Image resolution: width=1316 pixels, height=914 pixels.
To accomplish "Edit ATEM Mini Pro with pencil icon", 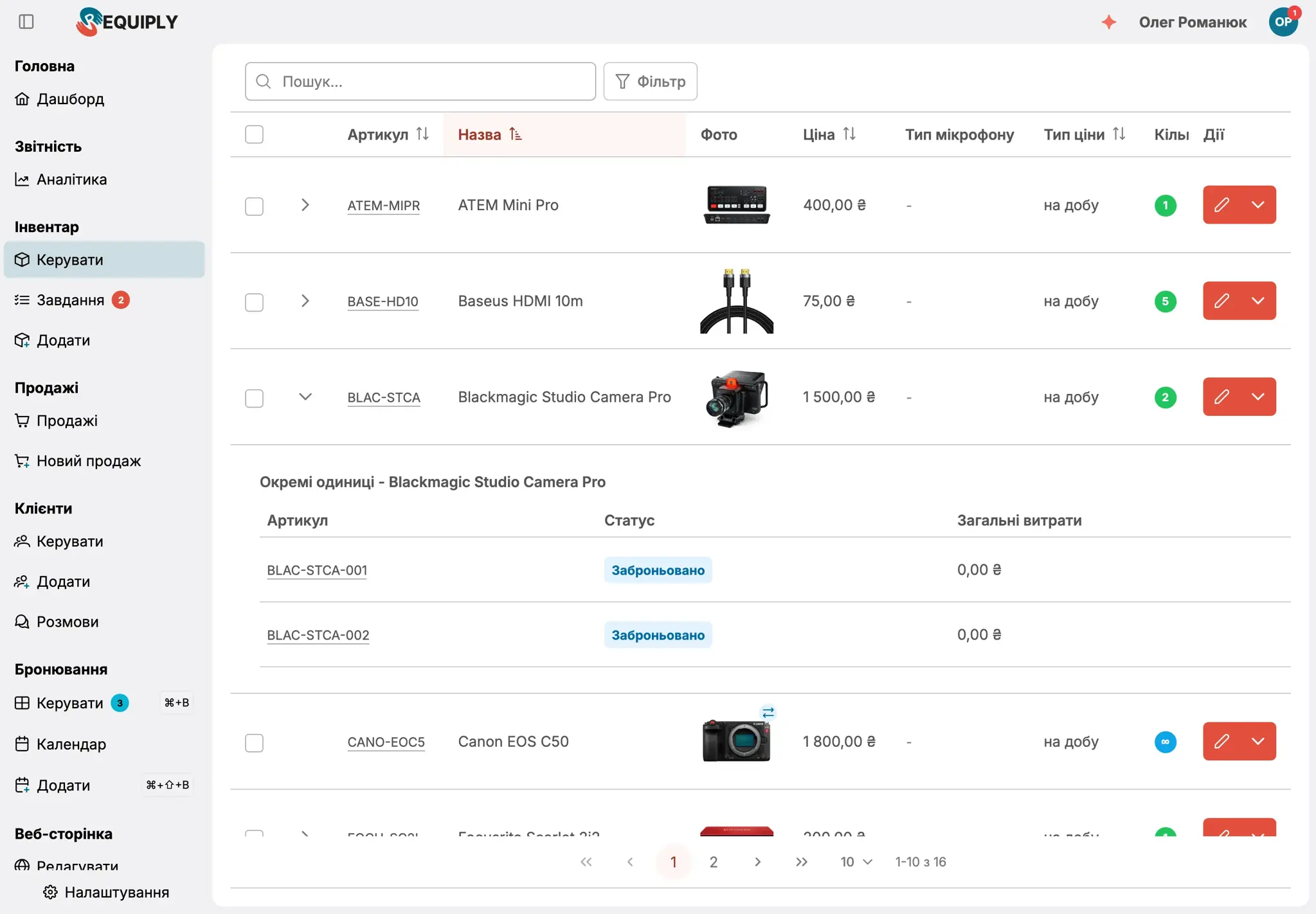I will [1221, 205].
